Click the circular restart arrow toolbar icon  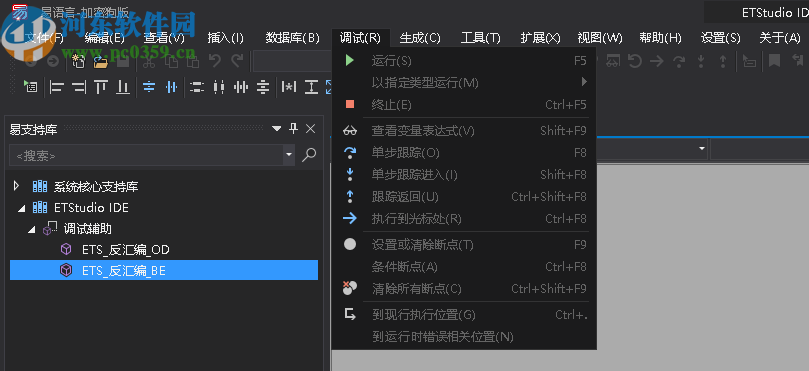pyautogui.click(x=635, y=61)
